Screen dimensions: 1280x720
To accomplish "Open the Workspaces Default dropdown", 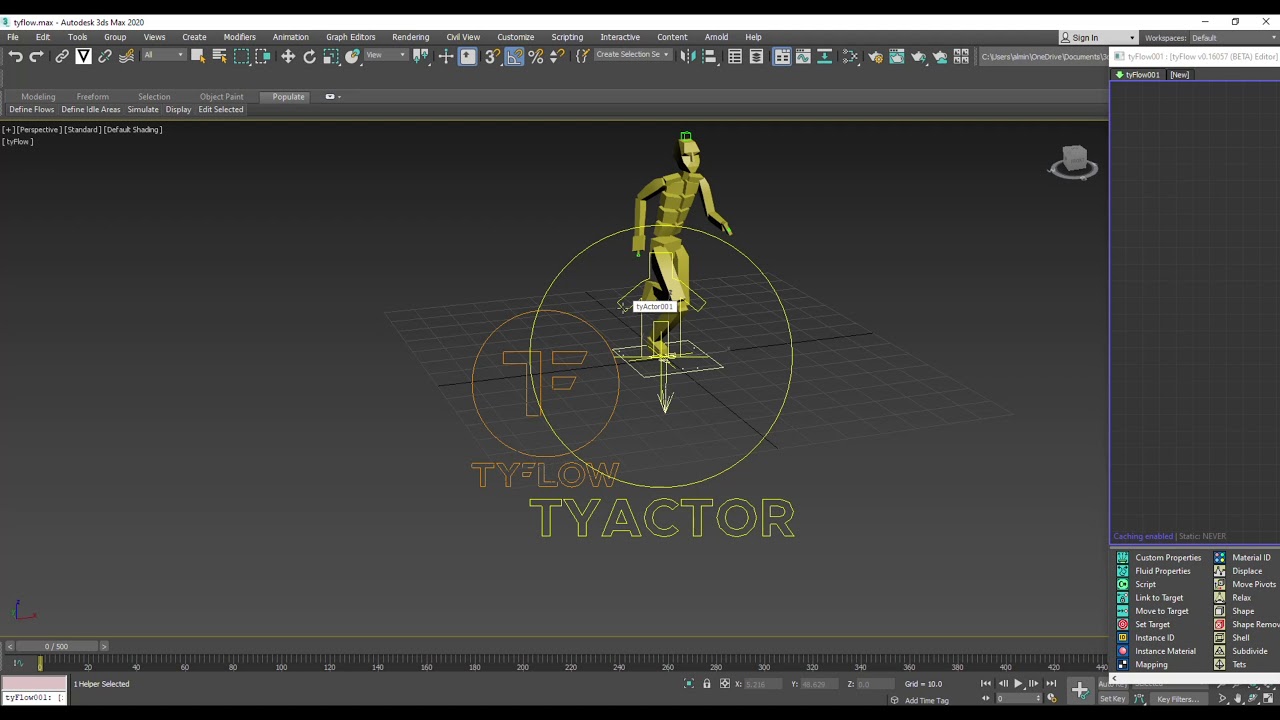I will tap(1235, 38).
